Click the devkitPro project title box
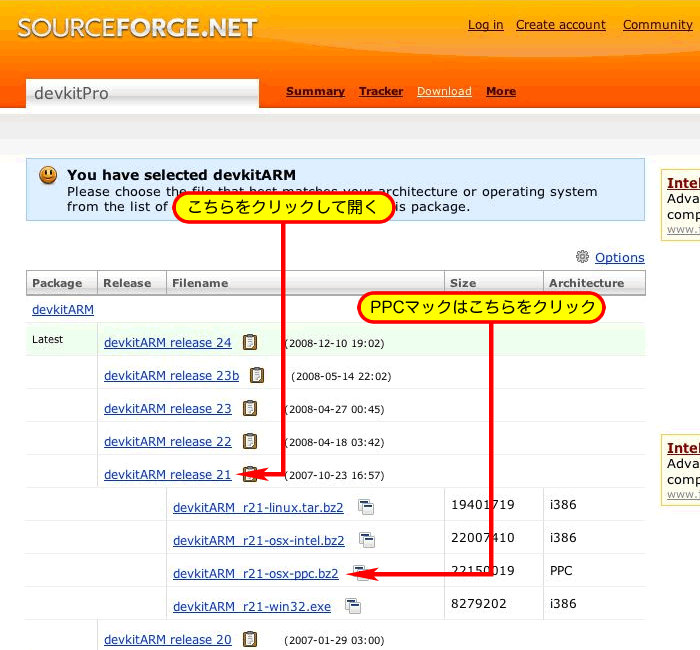This screenshot has height=650, width=700. (142, 93)
